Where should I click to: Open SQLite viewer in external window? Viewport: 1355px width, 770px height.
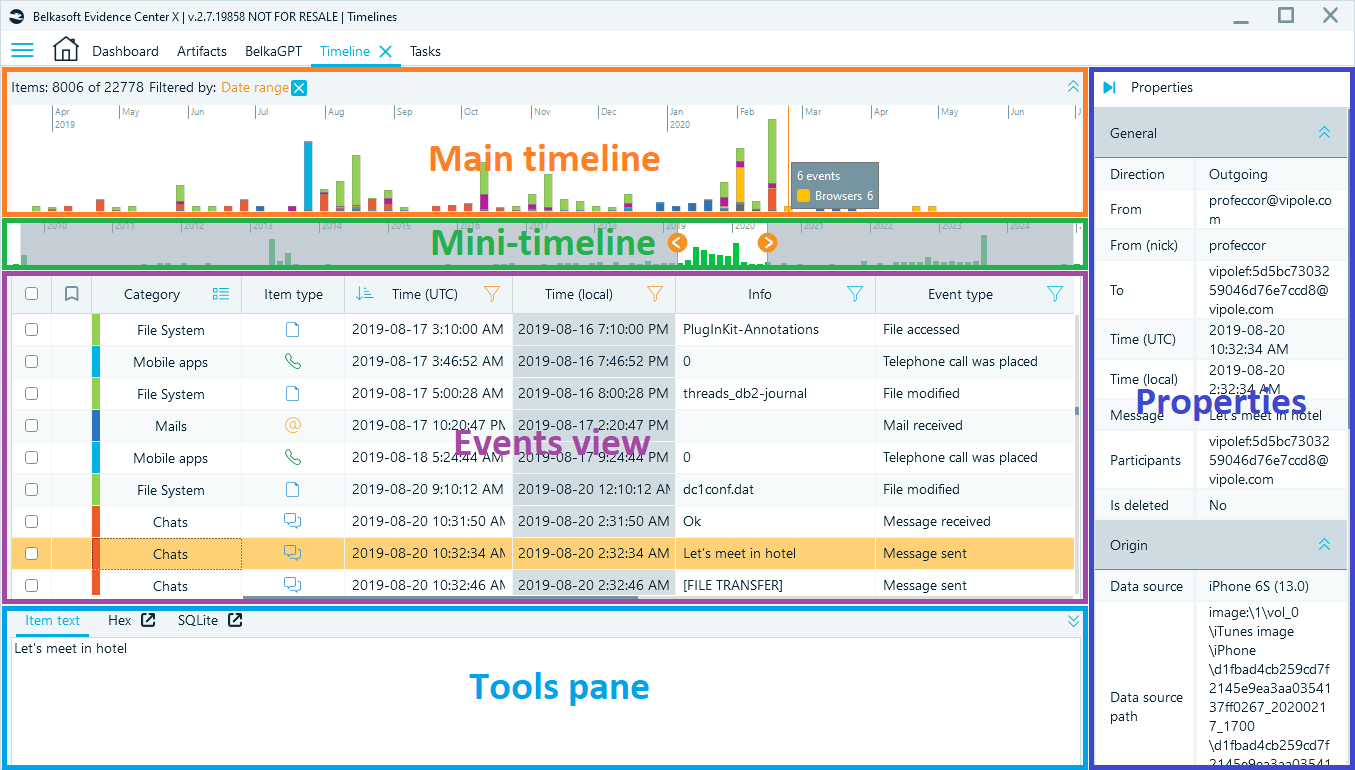[235, 620]
